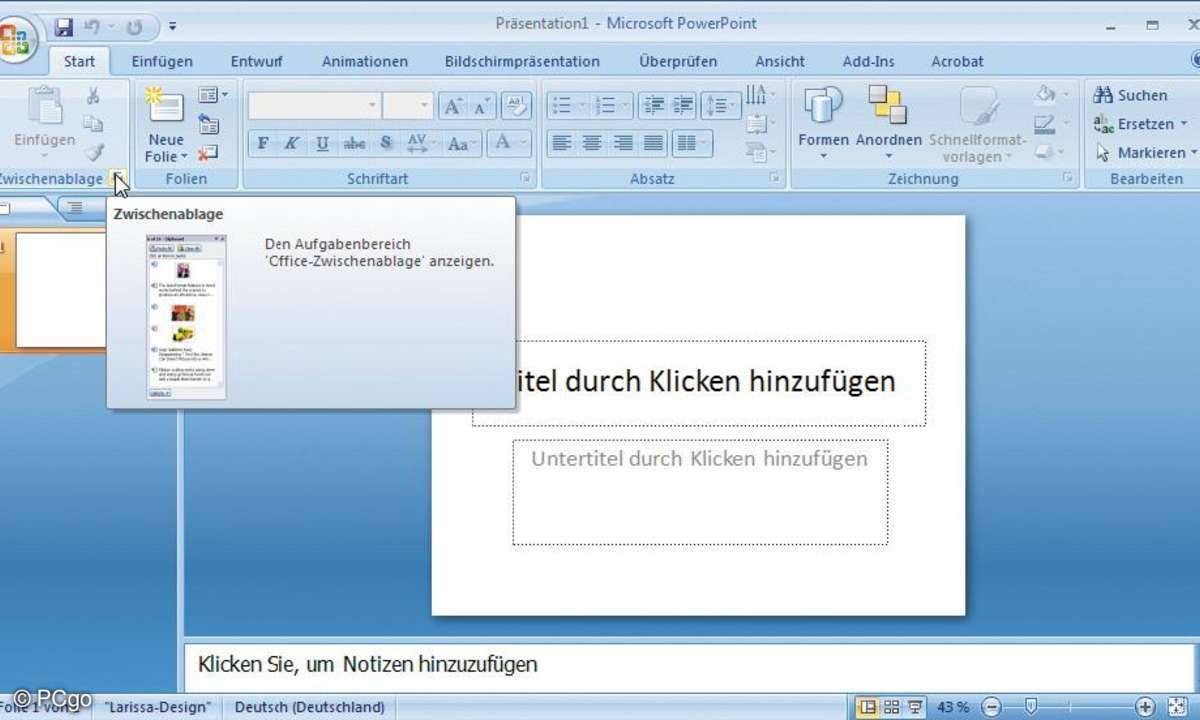The height and width of the screenshot is (720, 1200).
Task: Open the font size combo box
Action: click(x=408, y=105)
